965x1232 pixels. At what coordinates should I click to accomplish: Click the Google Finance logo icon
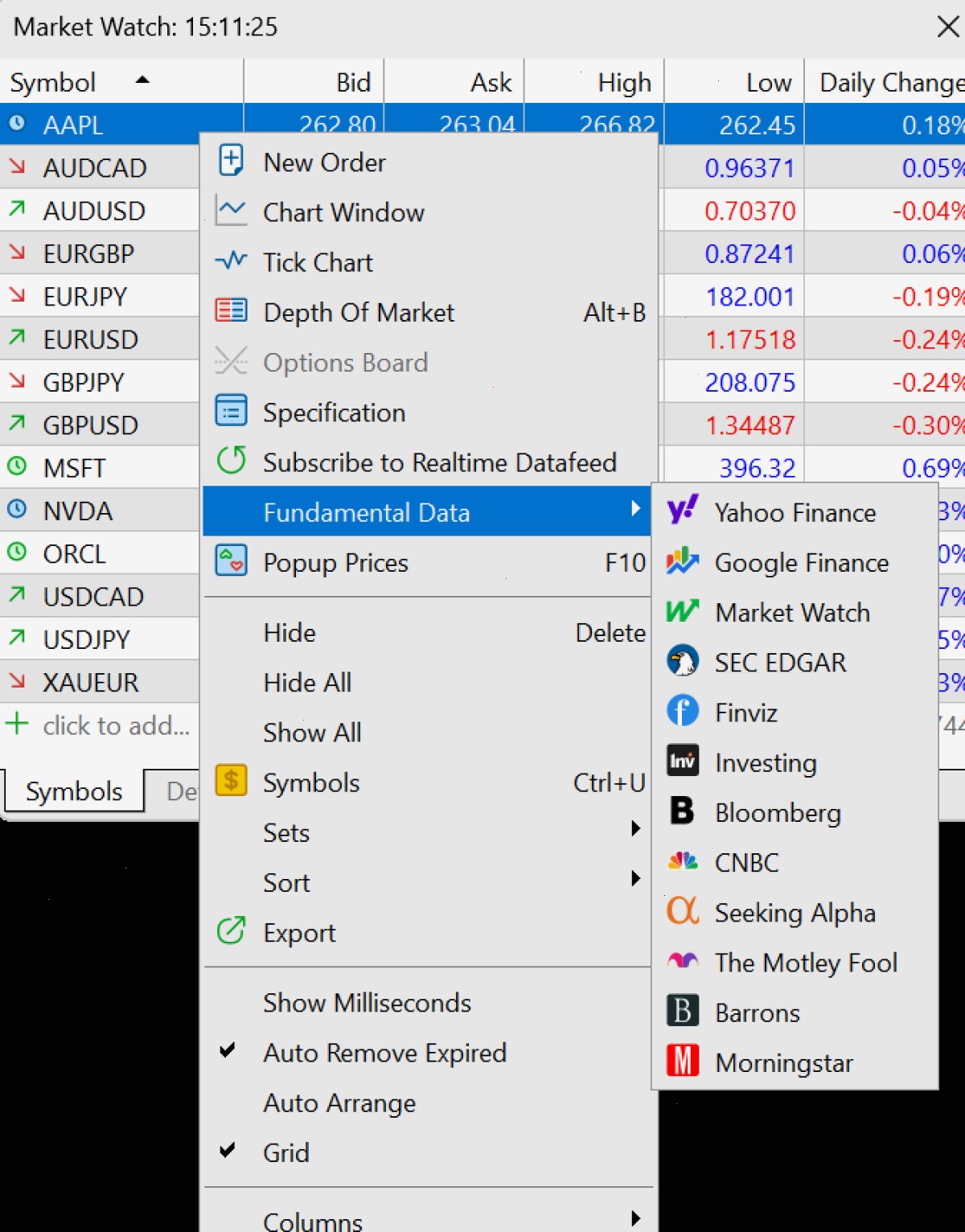click(x=683, y=561)
